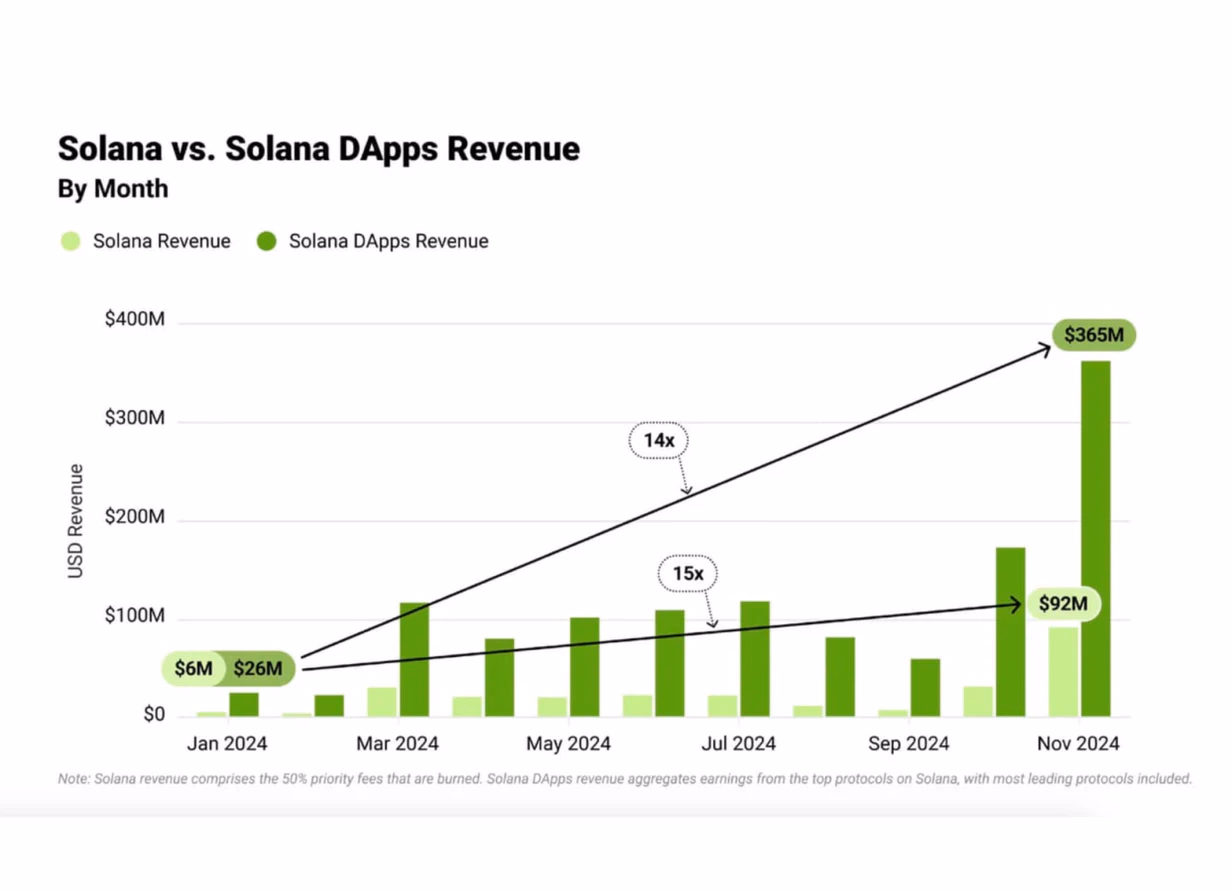
Task: Click the "$200M" y-axis label
Action: [135, 518]
